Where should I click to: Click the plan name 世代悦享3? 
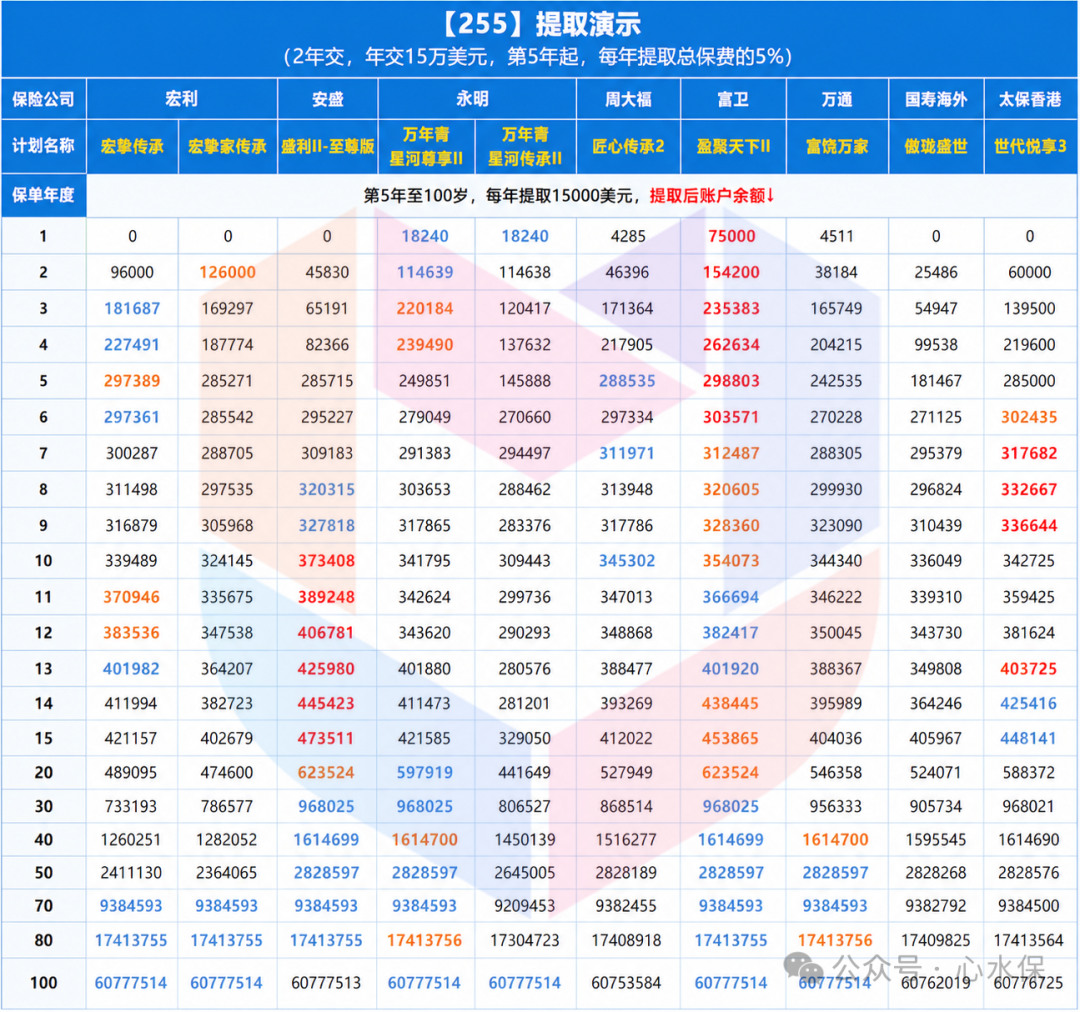pyautogui.click(x=1030, y=146)
